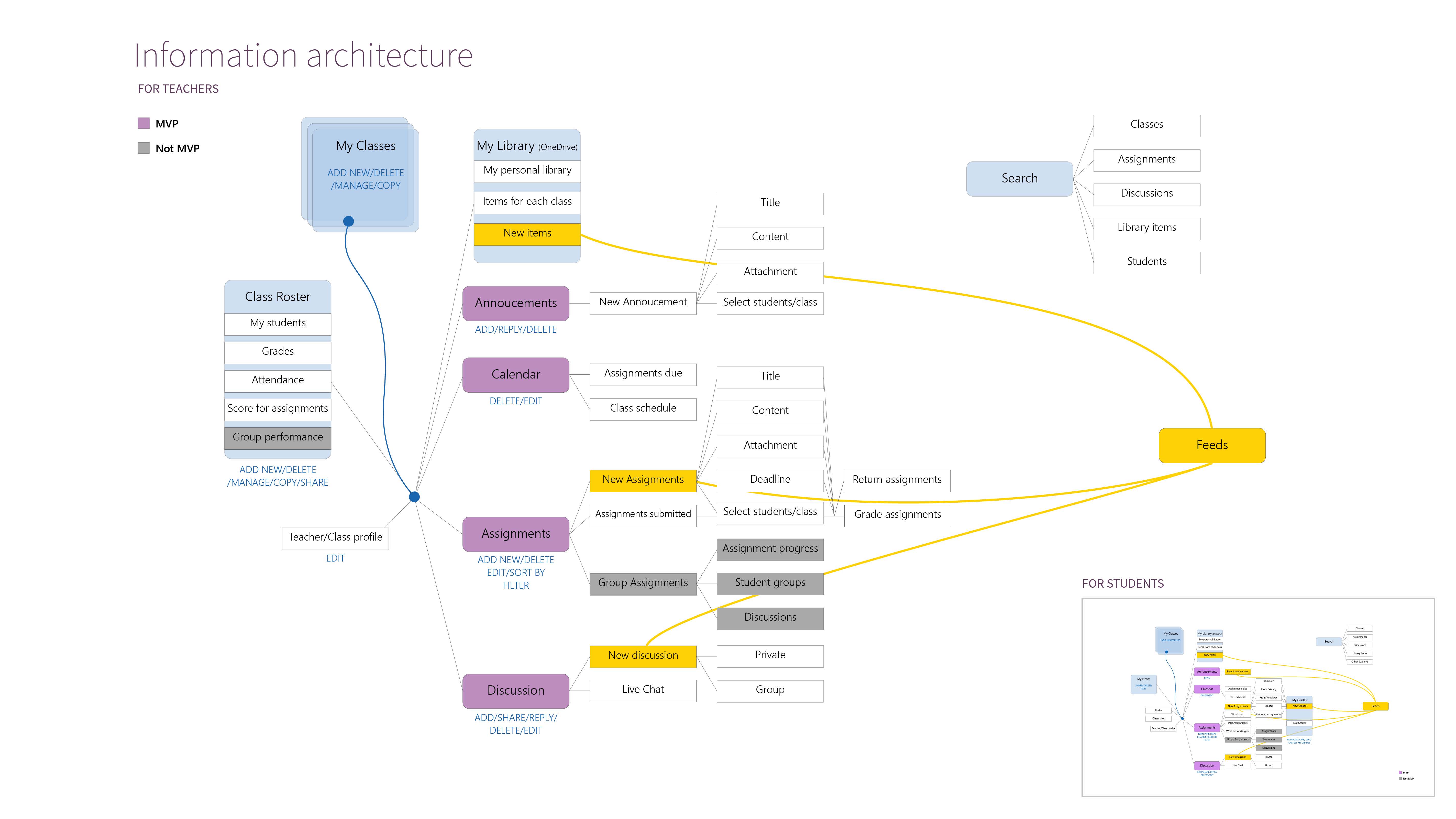Select the Return assignments box
Screen dimensions: 1456x819
(897, 481)
